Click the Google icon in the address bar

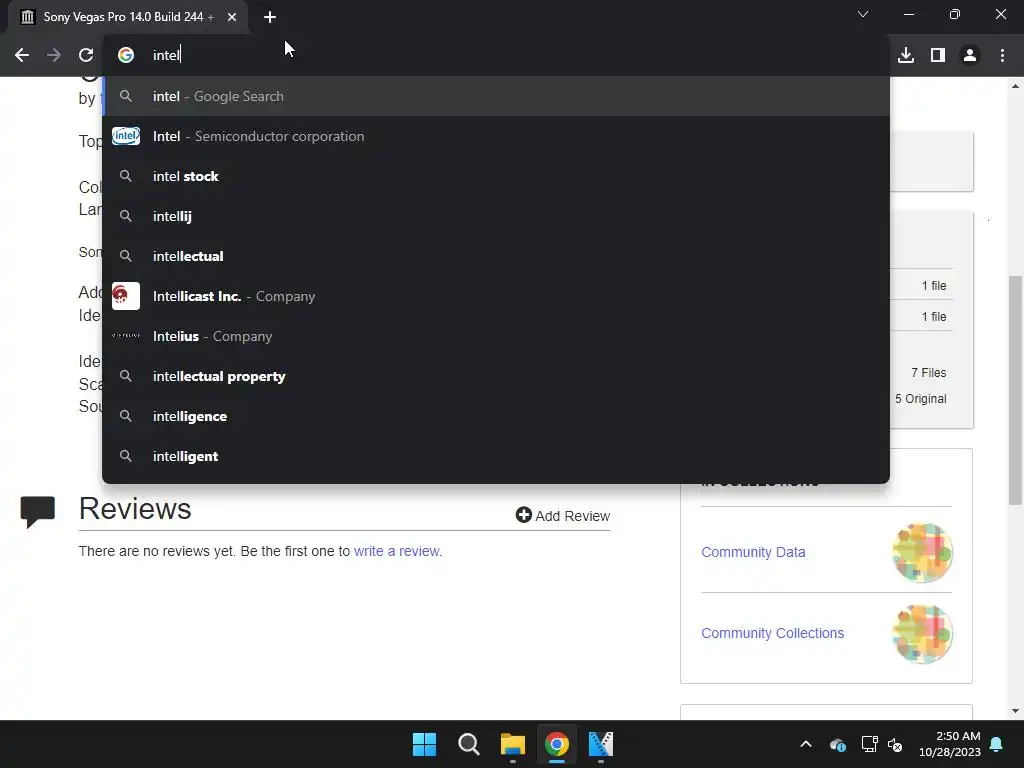tap(126, 56)
